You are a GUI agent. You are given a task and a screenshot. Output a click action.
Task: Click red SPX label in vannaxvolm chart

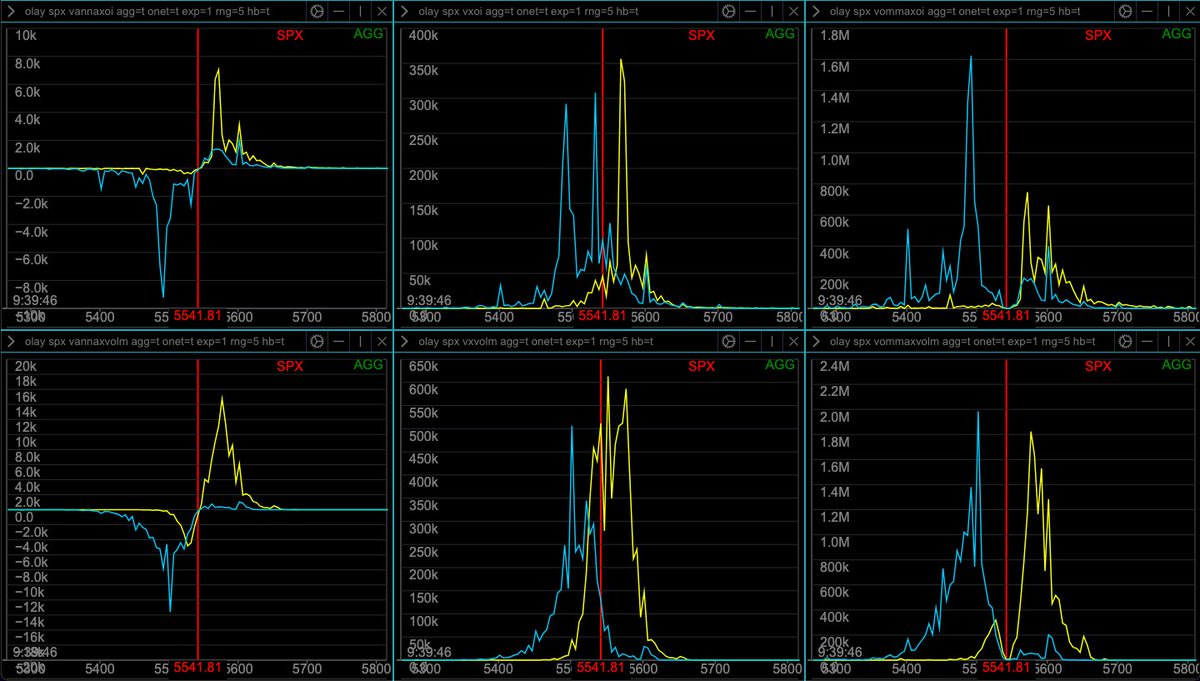coord(290,365)
